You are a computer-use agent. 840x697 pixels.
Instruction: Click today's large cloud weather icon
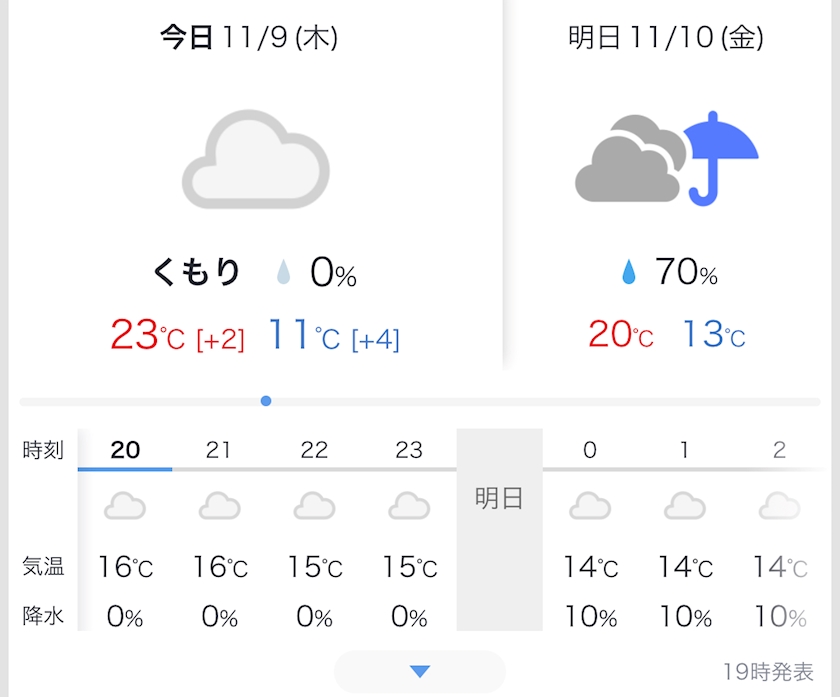pos(255,160)
